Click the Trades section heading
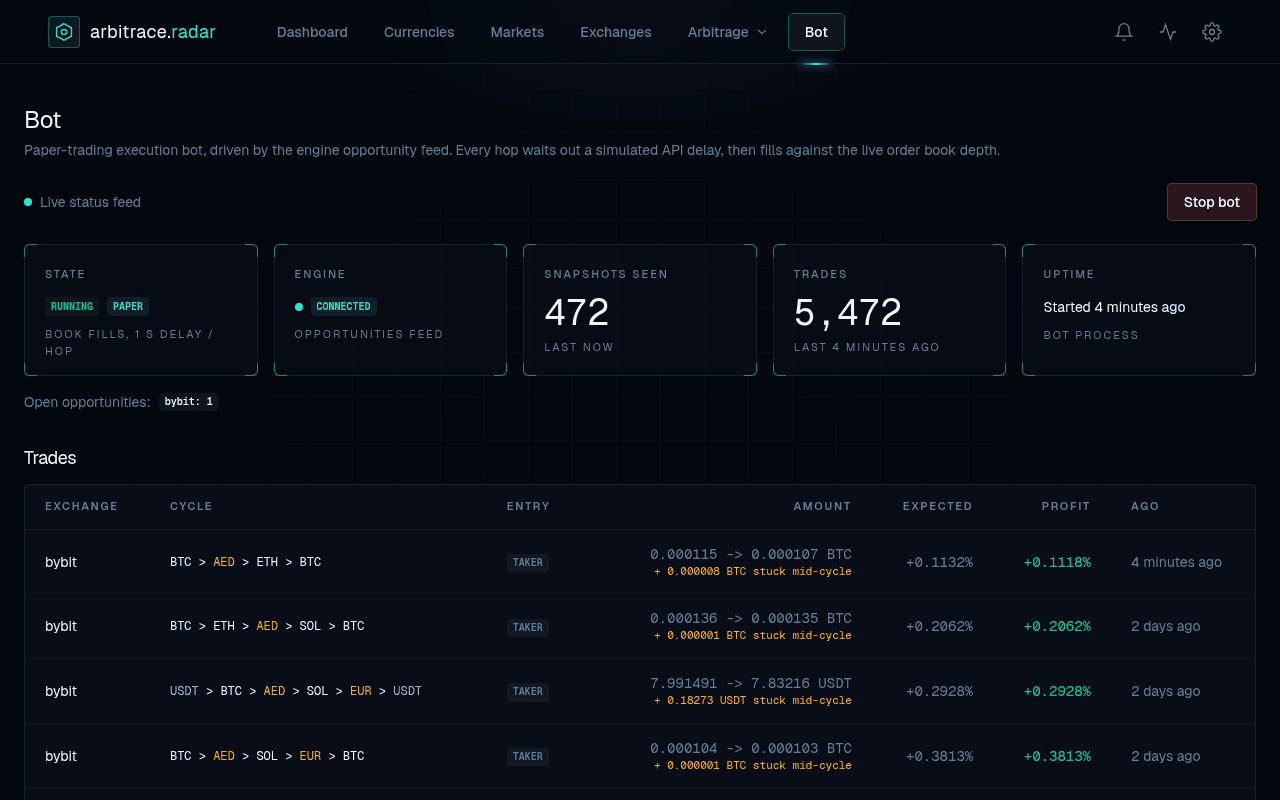 50,458
